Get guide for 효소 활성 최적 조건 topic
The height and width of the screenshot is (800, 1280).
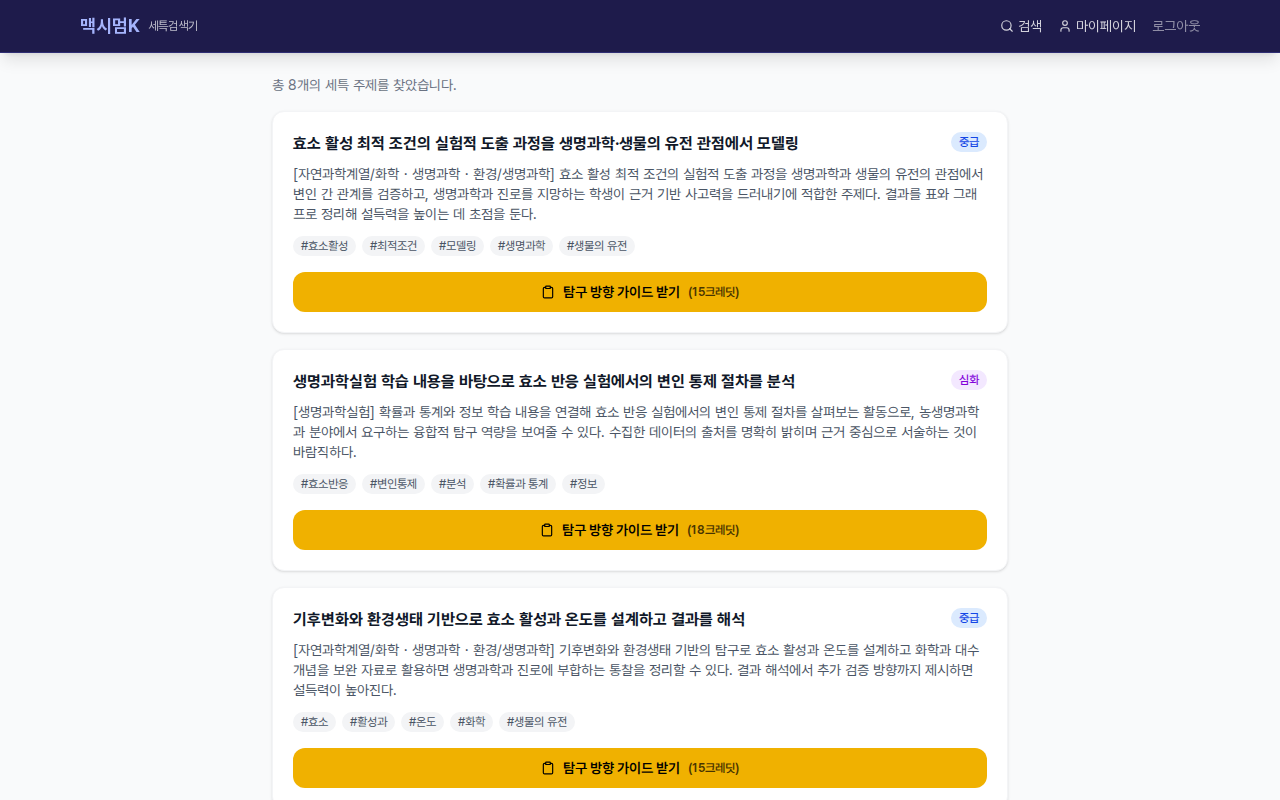pyautogui.click(x=640, y=292)
